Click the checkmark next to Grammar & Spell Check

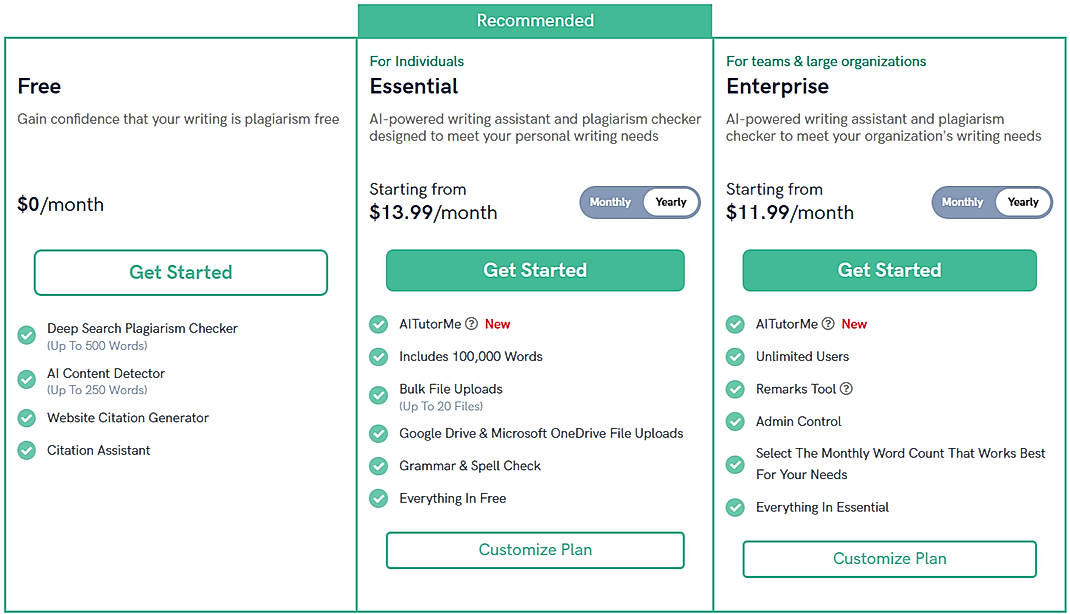[x=378, y=465]
